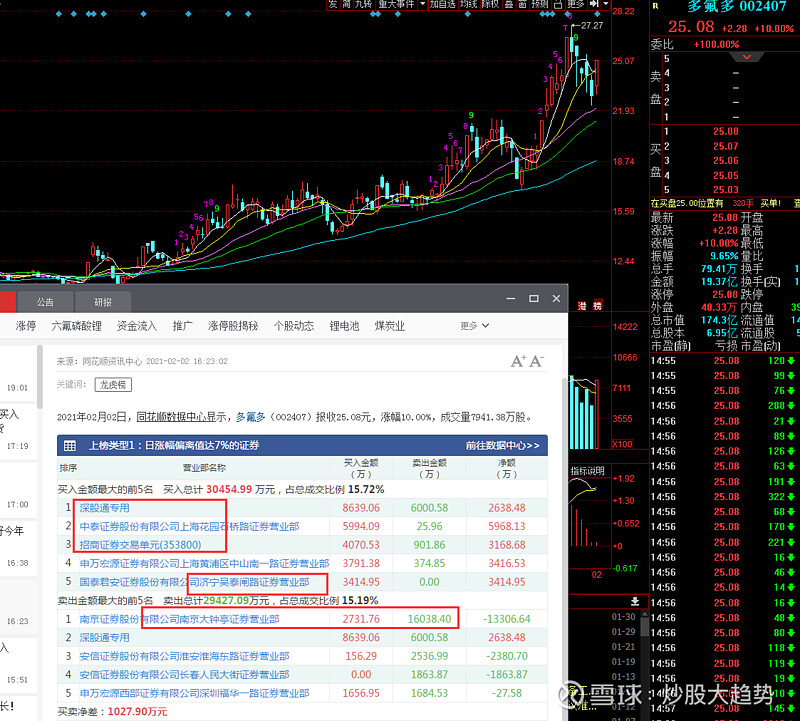The height and width of the screenshot is (721, 800).
Task: Select the 锂电池 topic tag
Action: (x=344, y=326)
